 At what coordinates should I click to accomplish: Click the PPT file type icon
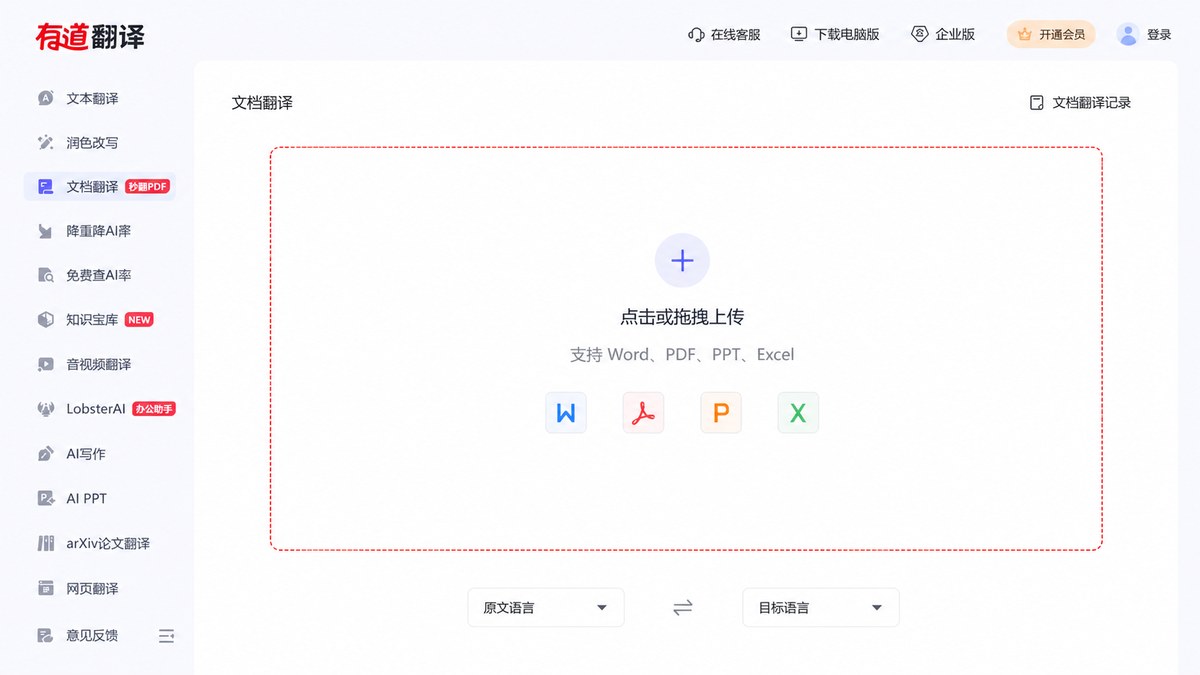click(721, 412)
